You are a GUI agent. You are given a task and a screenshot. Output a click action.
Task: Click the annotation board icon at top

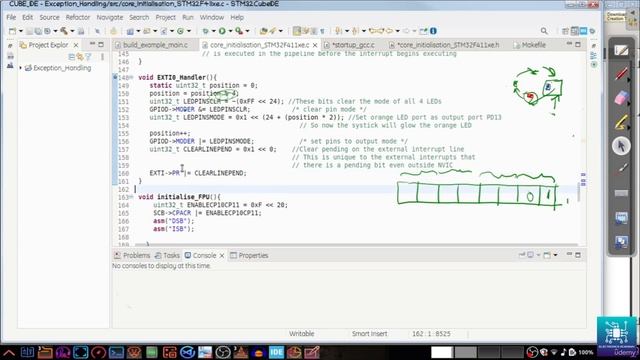coord(621,51)
